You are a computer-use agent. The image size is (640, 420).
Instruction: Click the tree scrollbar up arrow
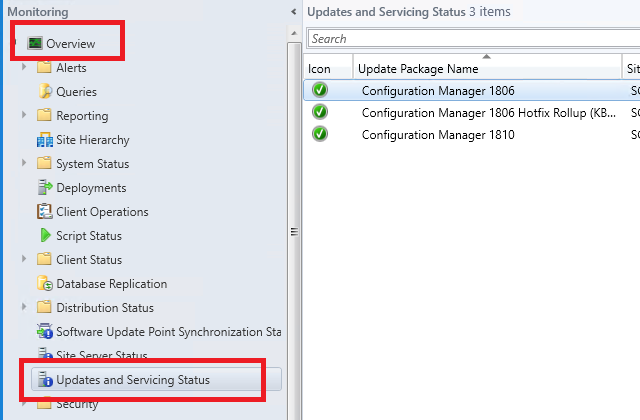coord(294,33)
